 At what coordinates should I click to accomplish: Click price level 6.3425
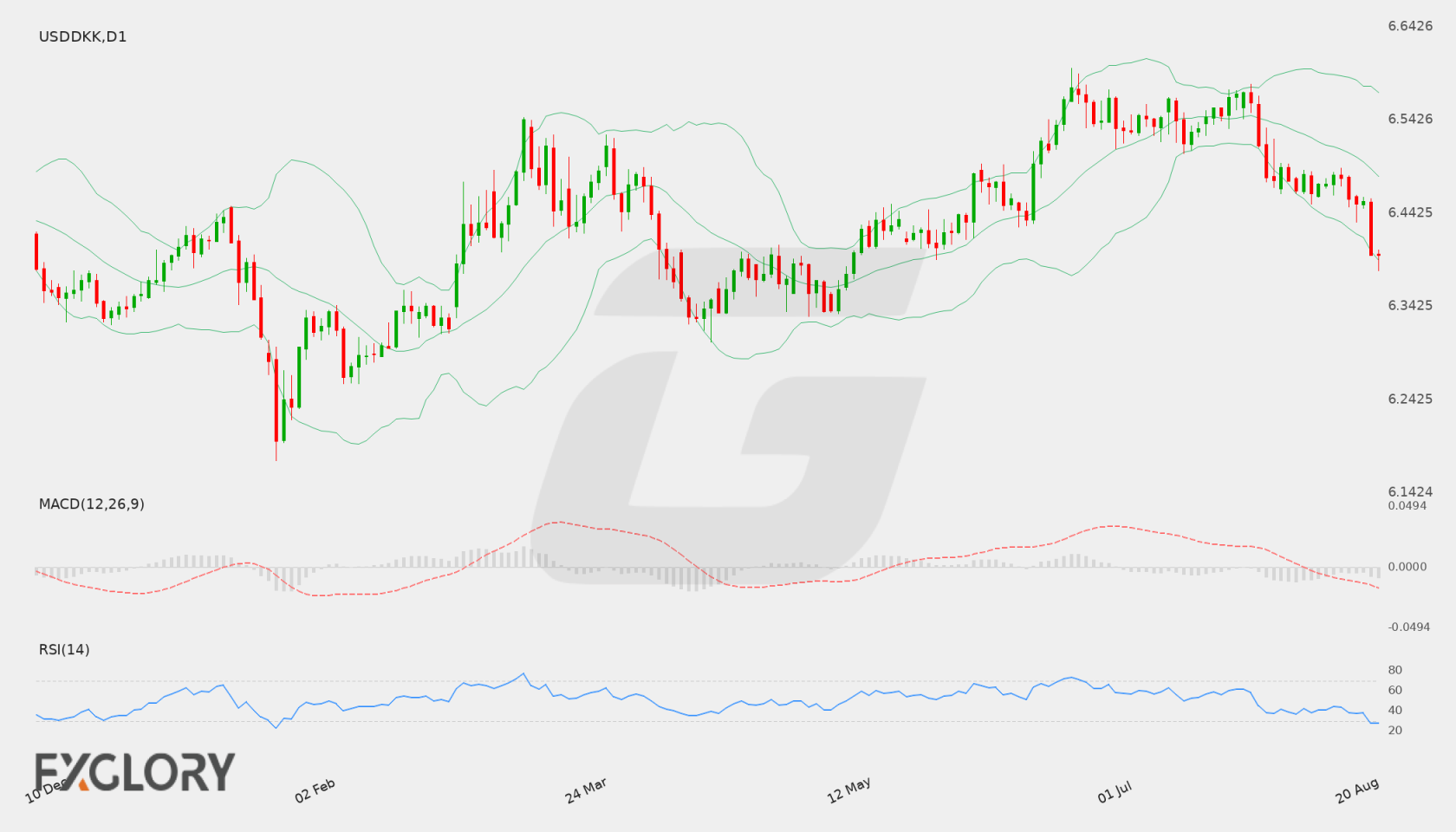point(1410,305)
